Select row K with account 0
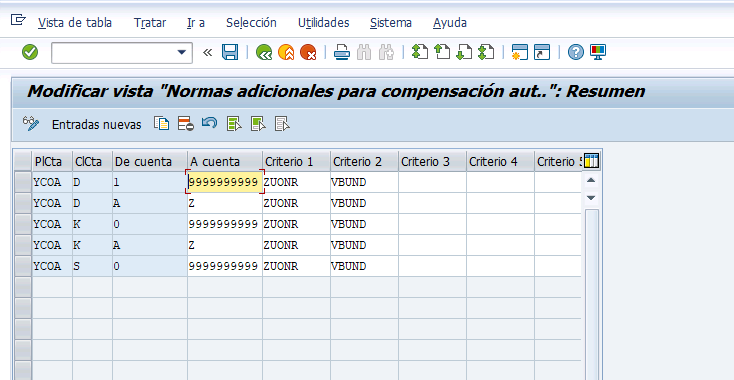Image resolution: width=734 pixels, height=380 pixels. coord(23,224)
